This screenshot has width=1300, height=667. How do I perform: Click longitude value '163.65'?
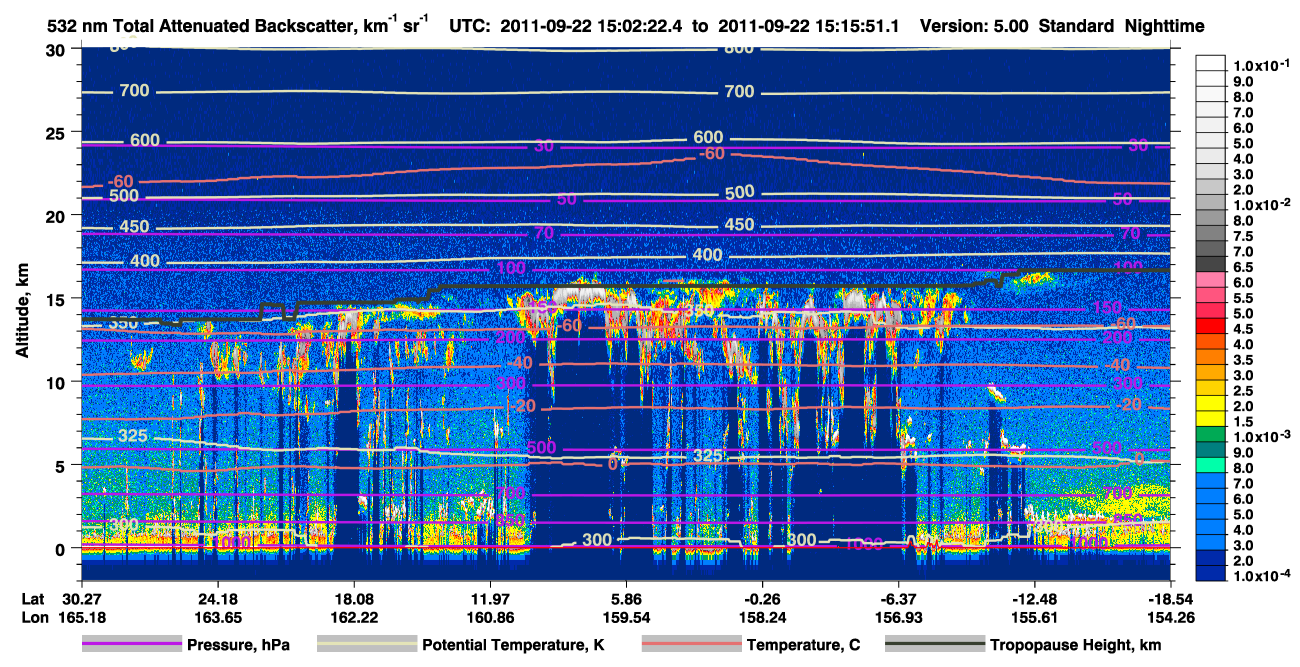coord(216,617)
